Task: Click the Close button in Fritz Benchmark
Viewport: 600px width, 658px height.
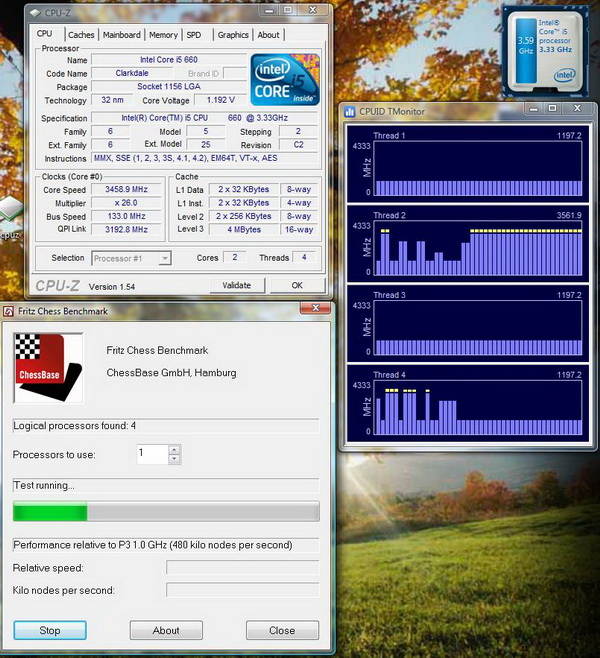Action: [282, 630]
